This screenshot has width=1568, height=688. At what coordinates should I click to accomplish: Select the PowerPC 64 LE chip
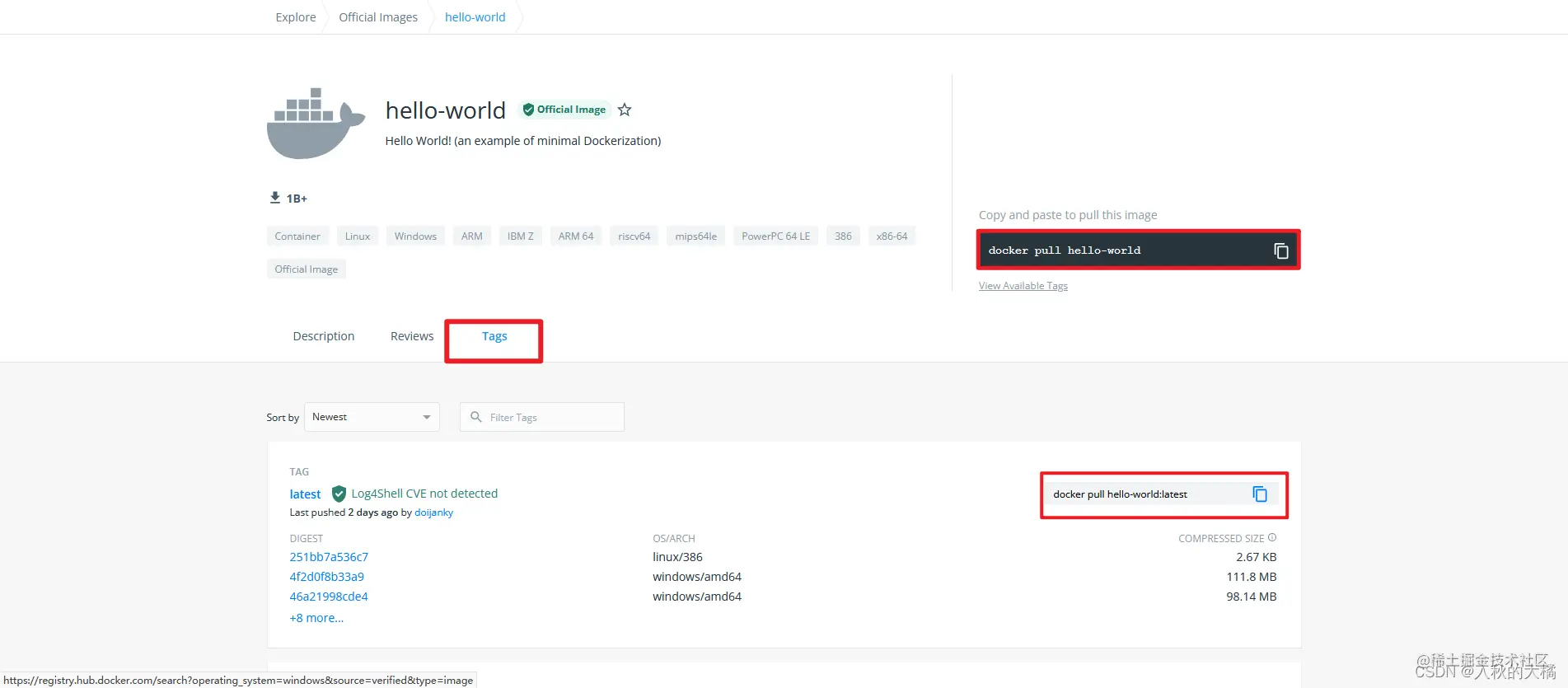click(776, 236)
